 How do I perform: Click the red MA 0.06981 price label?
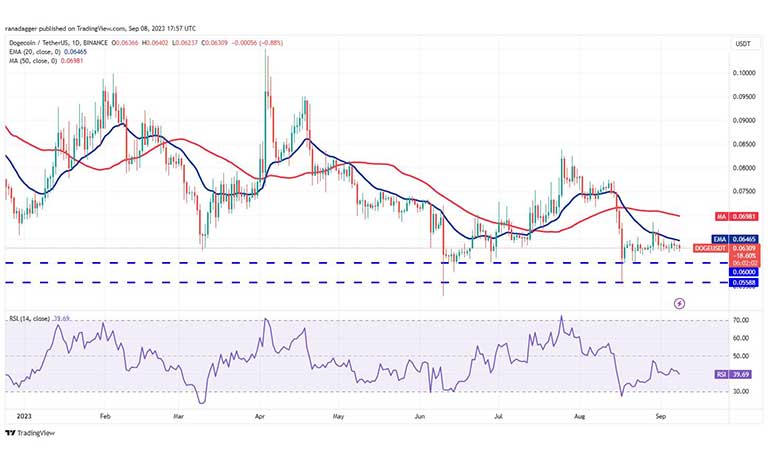point(737,216)
